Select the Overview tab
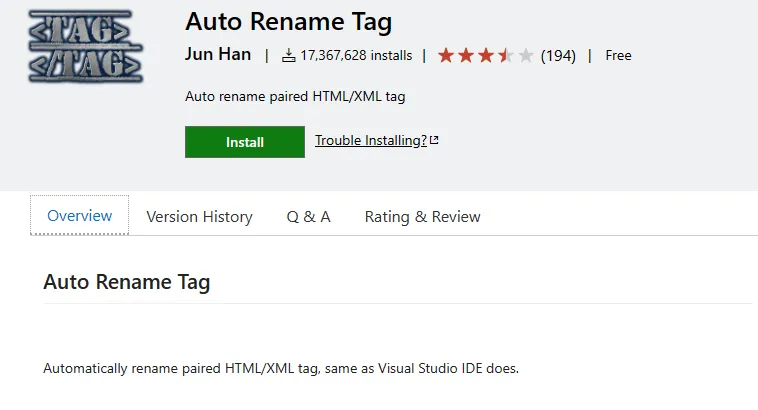The width and height of the screenshot is (758, 410). (x=80, y=216)
